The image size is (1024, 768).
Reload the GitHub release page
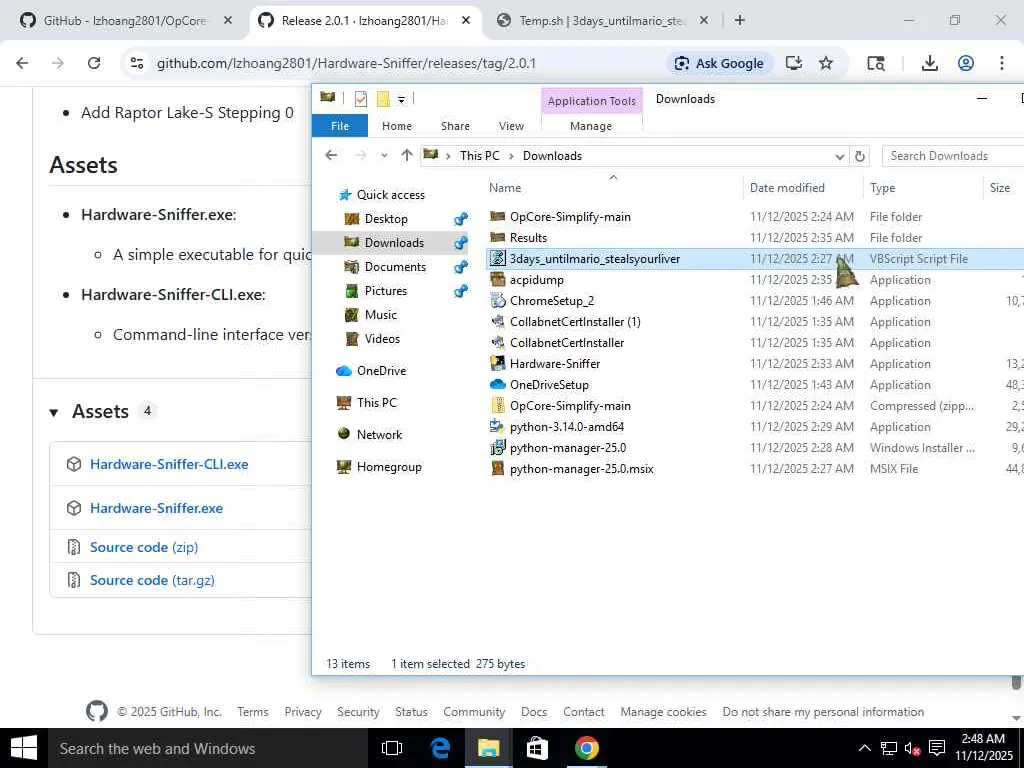(94, 63)
